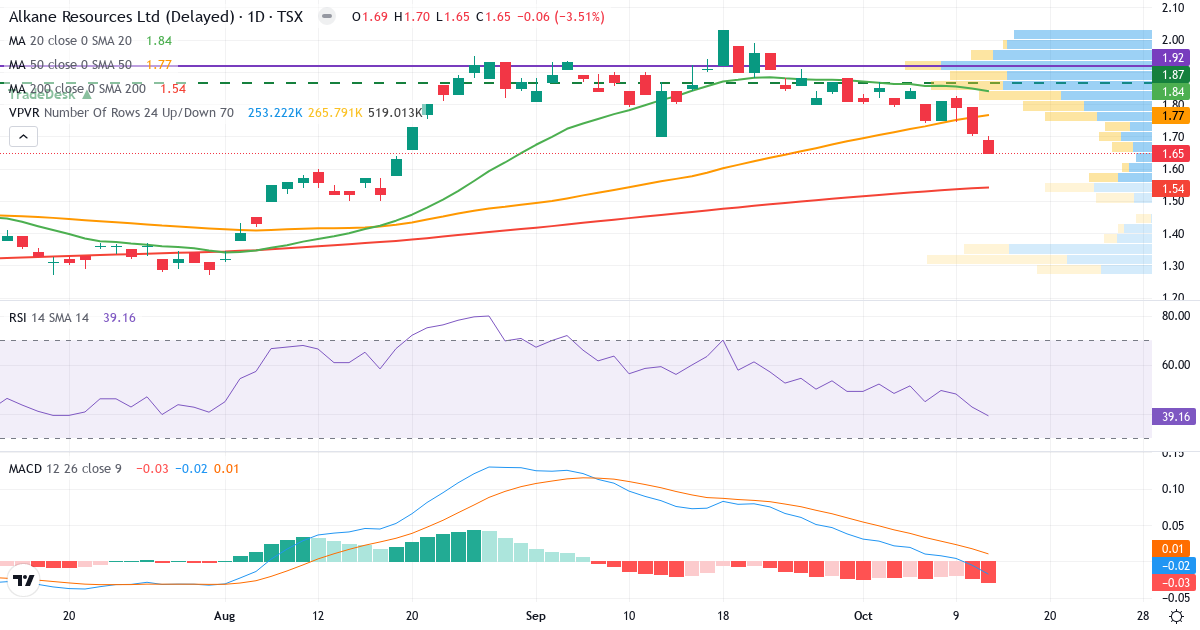
Task: Click the tall green Sep 18 candlestick
Action: (x=723, y=49)
